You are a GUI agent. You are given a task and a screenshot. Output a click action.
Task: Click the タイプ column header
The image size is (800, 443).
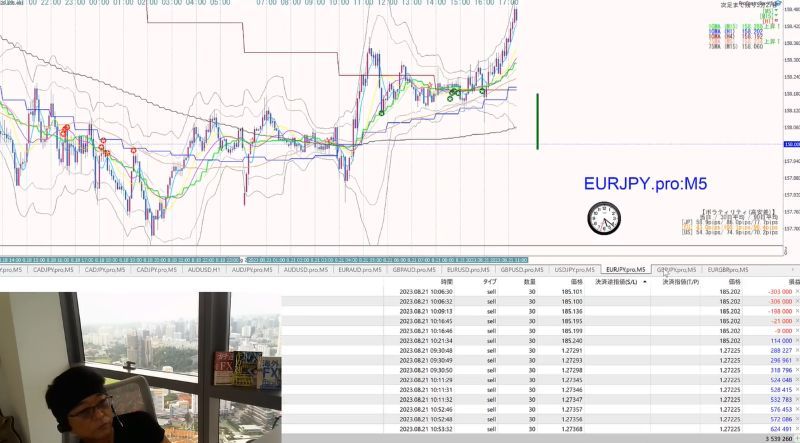pyautogui.click(x=489, y=282)
